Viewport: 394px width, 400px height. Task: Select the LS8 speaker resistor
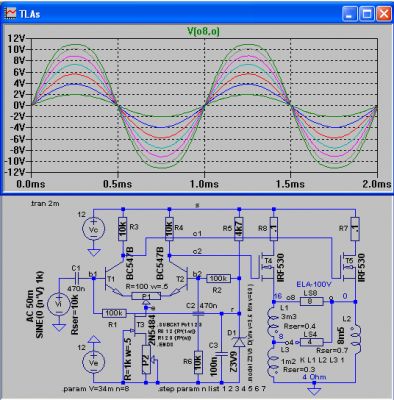pyautogui.click(x=311, y=302)
